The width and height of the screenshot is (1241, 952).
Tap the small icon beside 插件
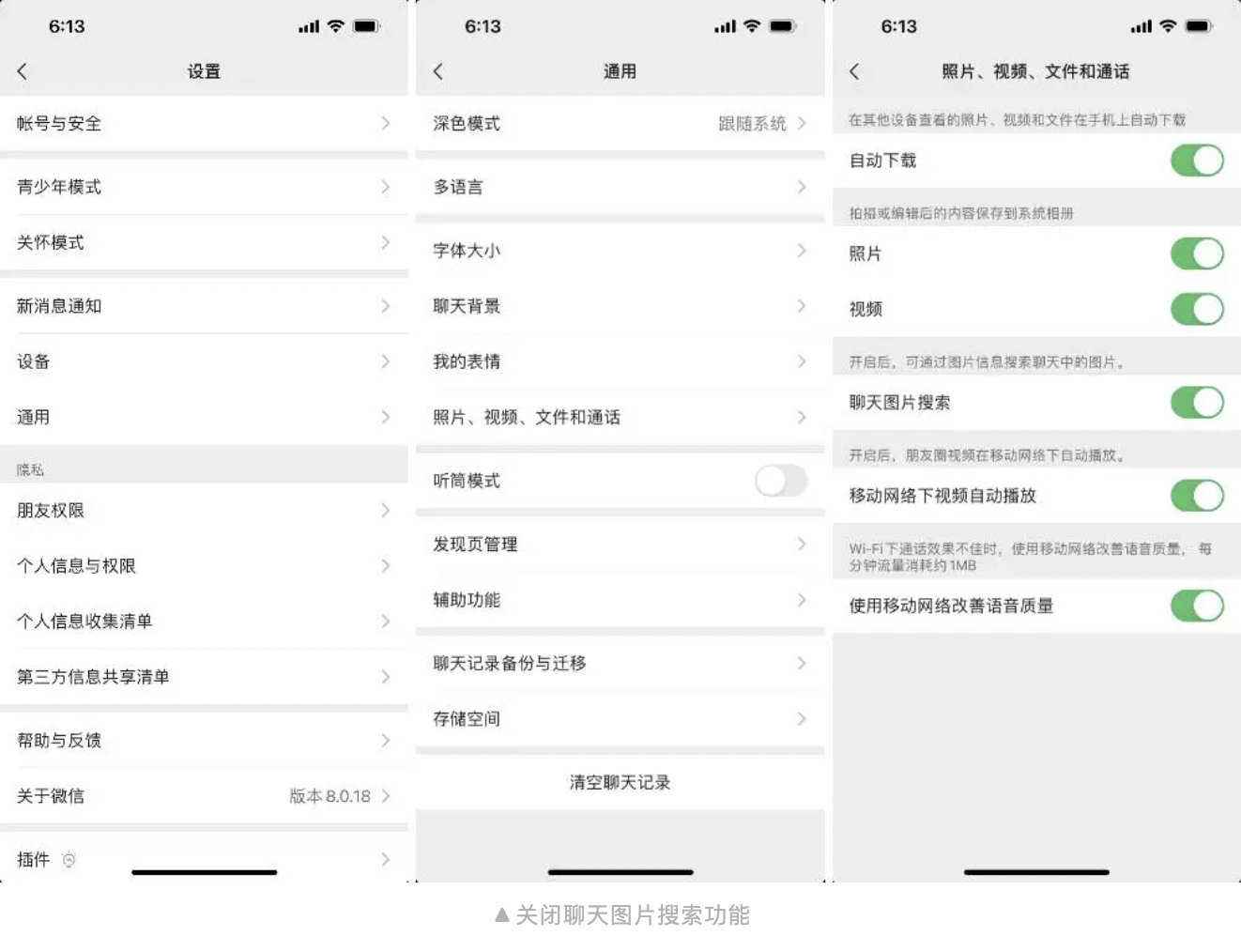[69, 860]
